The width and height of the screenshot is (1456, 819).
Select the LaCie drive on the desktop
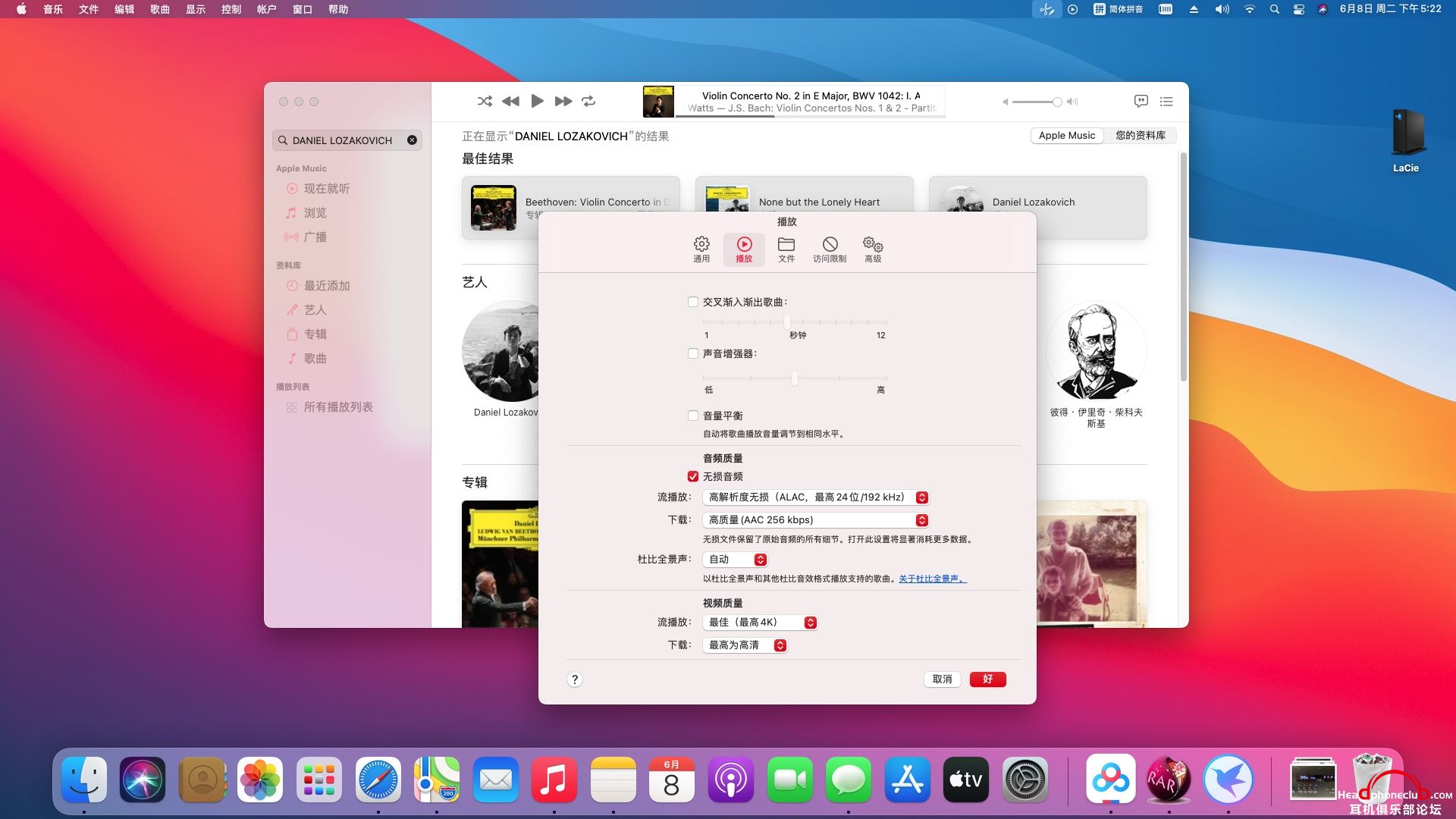(1407, 141)
